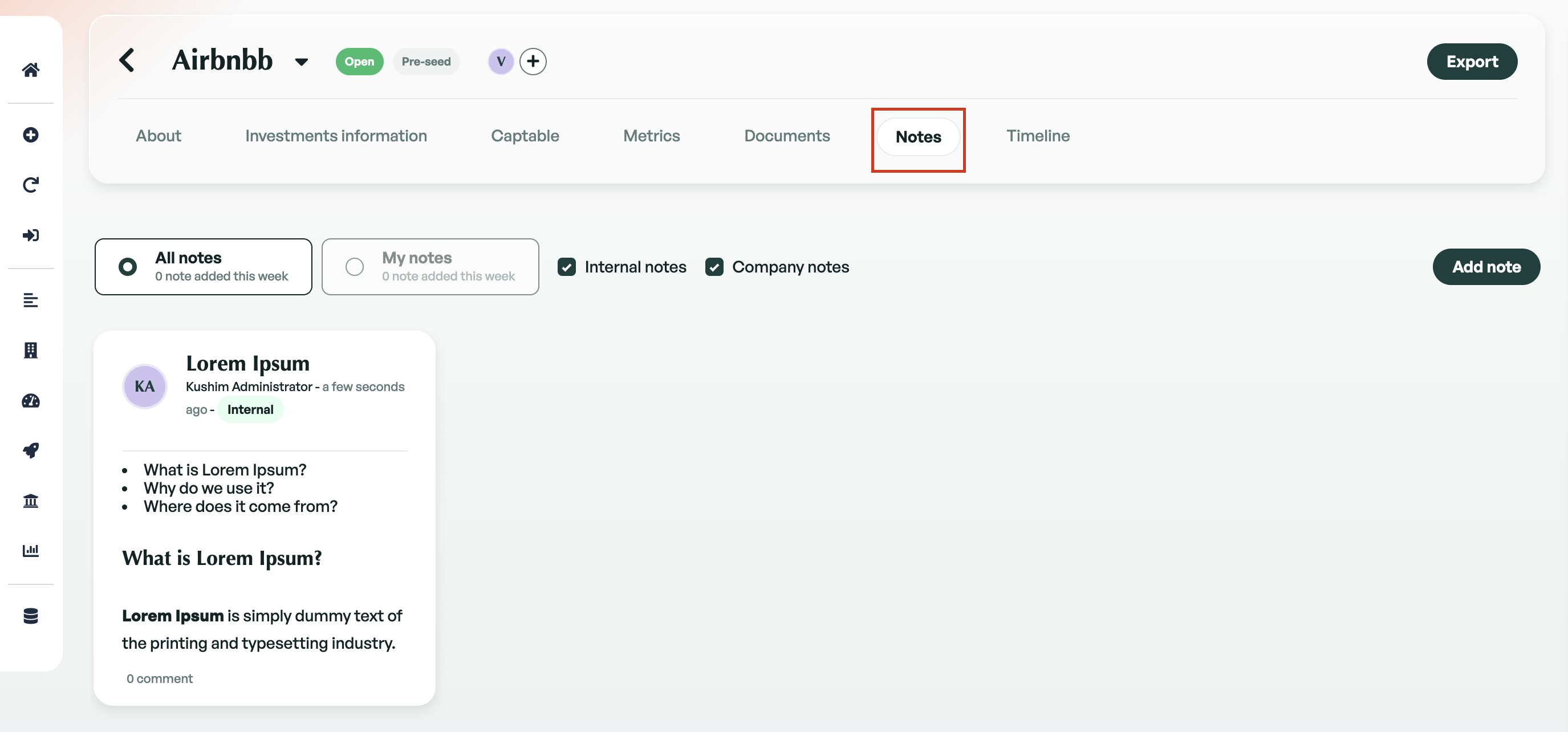
Task: Open the aligned-lines list sidebar icon
Action: pyautogui.click(x=30, y=300)
